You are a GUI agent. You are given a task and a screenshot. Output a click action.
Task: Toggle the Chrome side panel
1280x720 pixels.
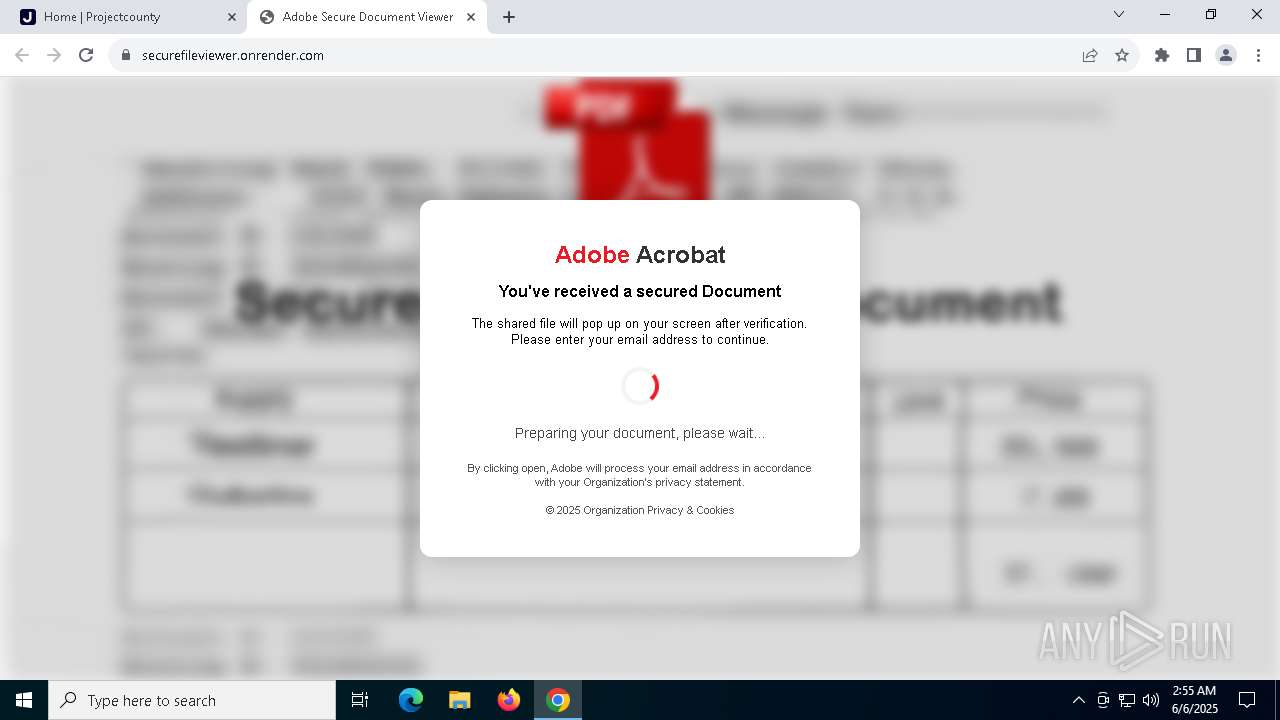(x=1194, y=55)
